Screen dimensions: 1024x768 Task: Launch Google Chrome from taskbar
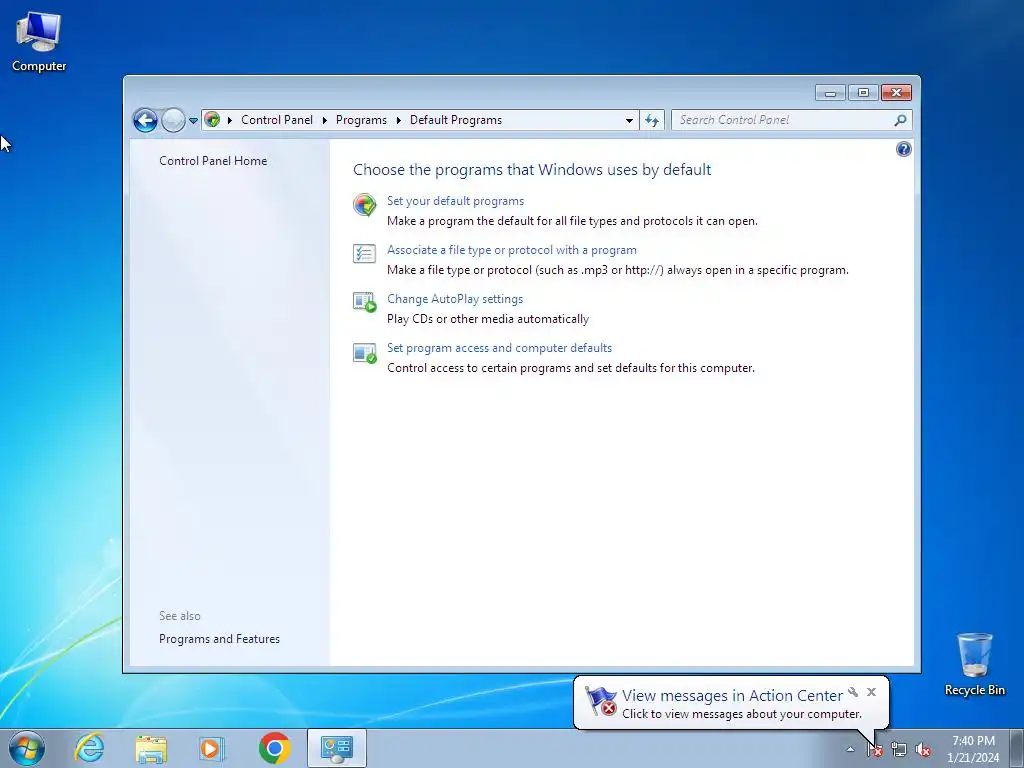[274, 748]
